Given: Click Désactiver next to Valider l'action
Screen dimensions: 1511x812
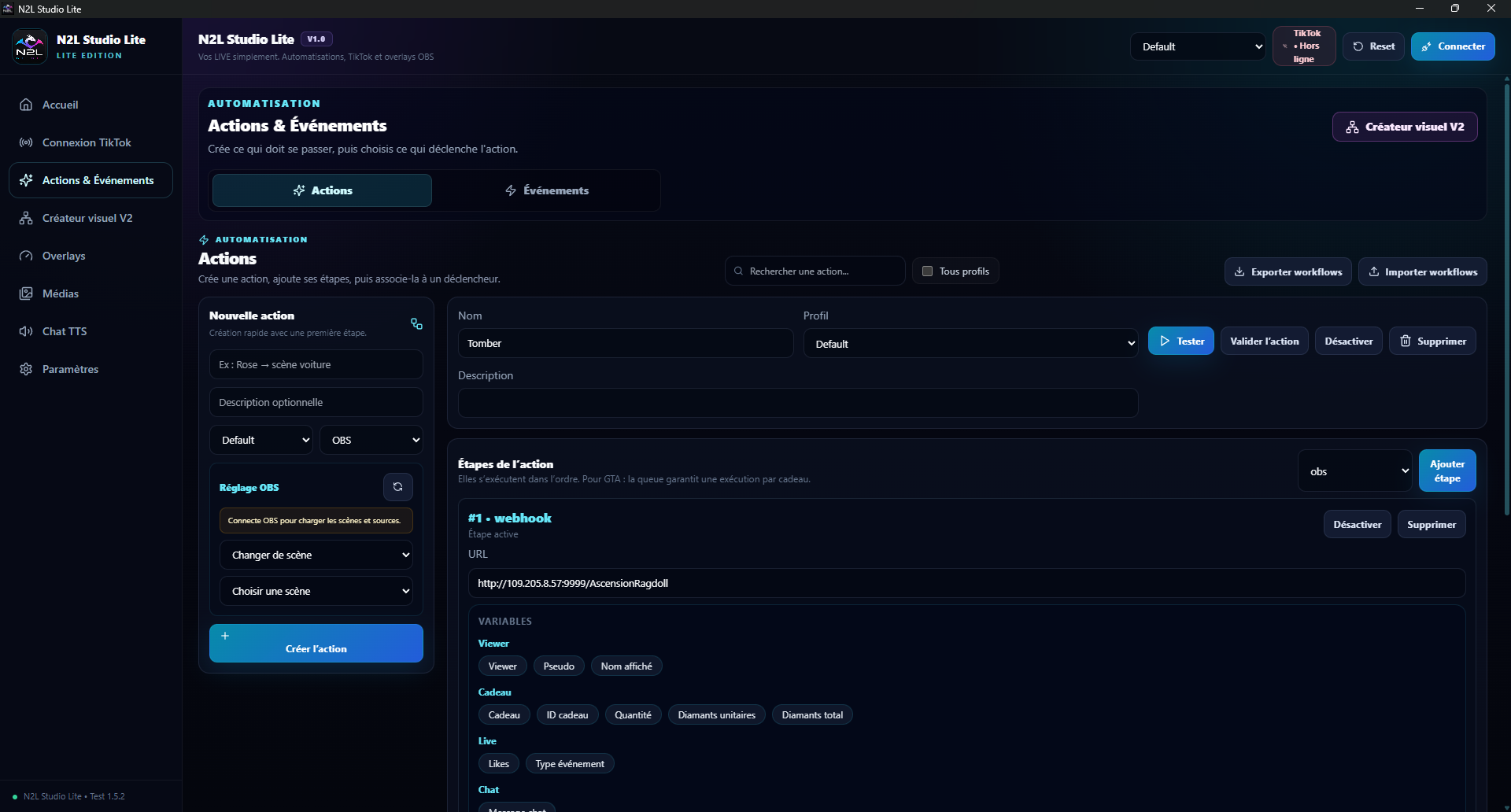Looking at the screenshot, I should (1348, 341).
